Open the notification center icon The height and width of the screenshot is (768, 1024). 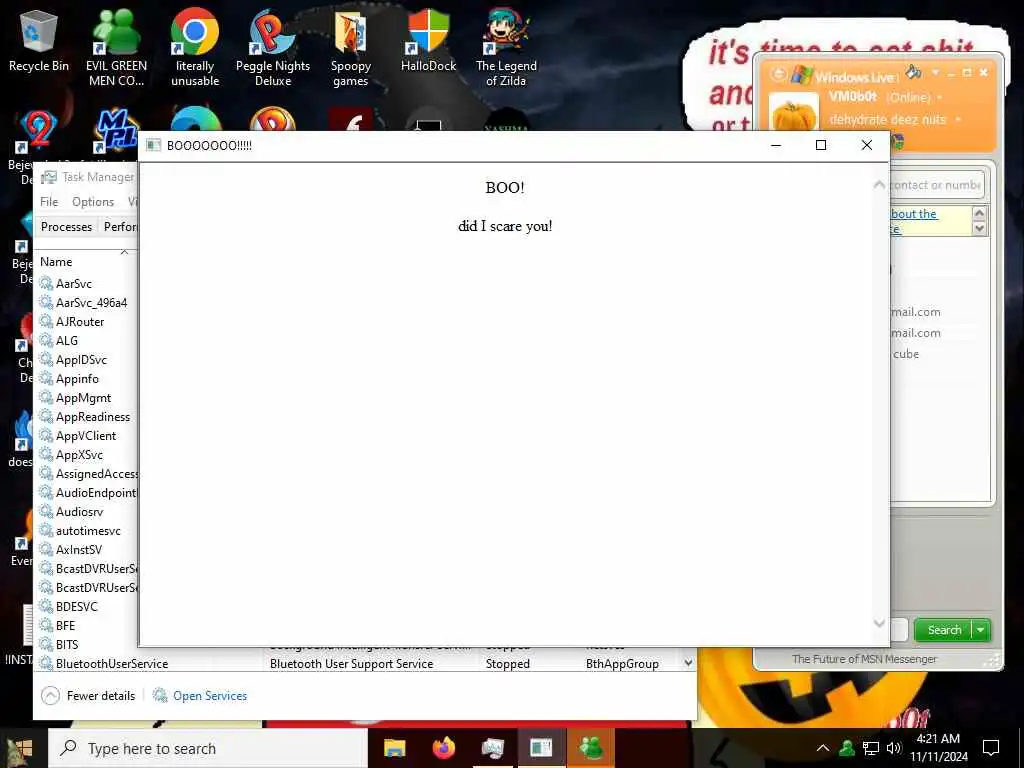pos(991,748)
